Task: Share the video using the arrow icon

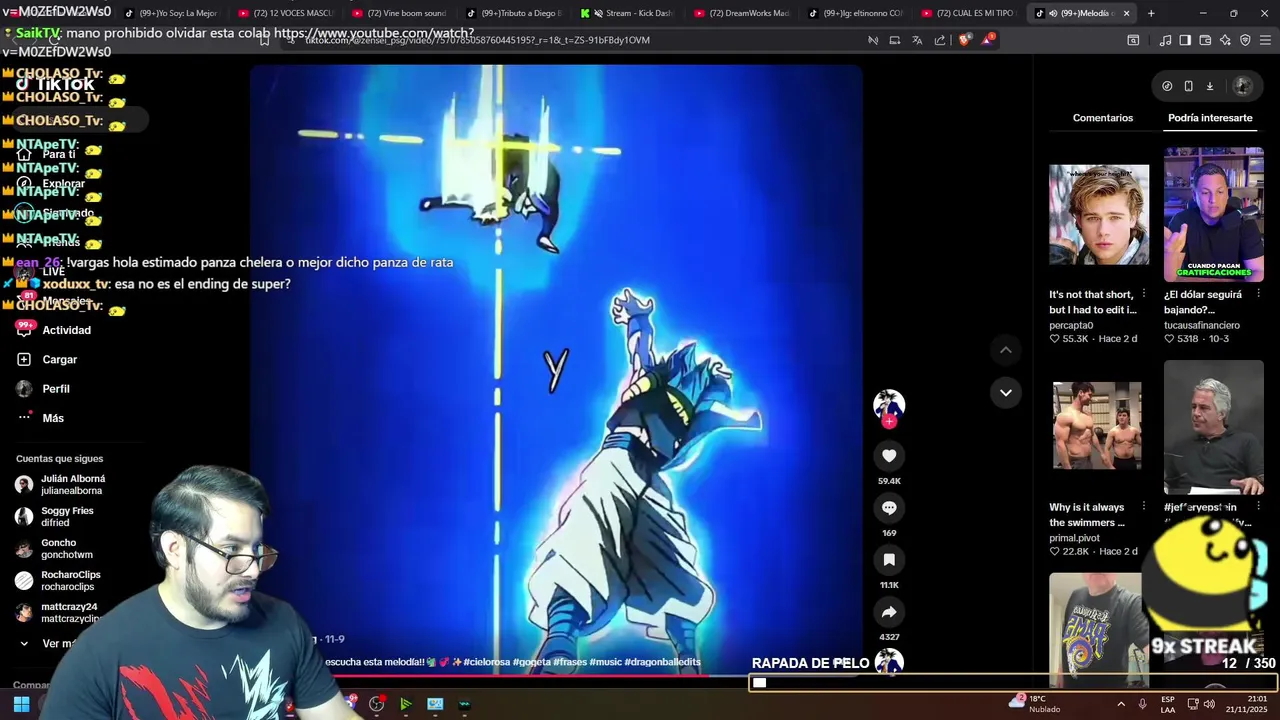Action: pos(889,612)
